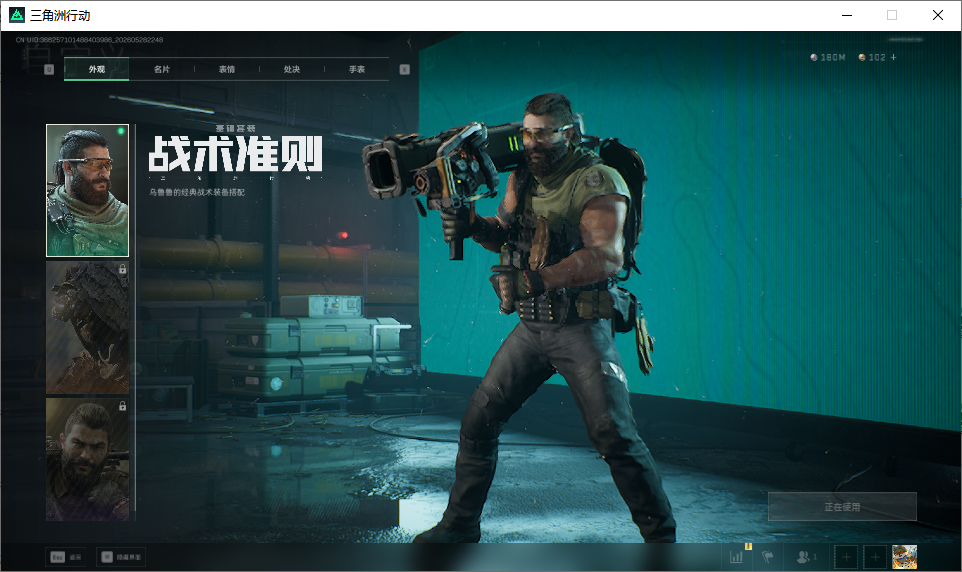Open the 处决 tab

(291, 69)
